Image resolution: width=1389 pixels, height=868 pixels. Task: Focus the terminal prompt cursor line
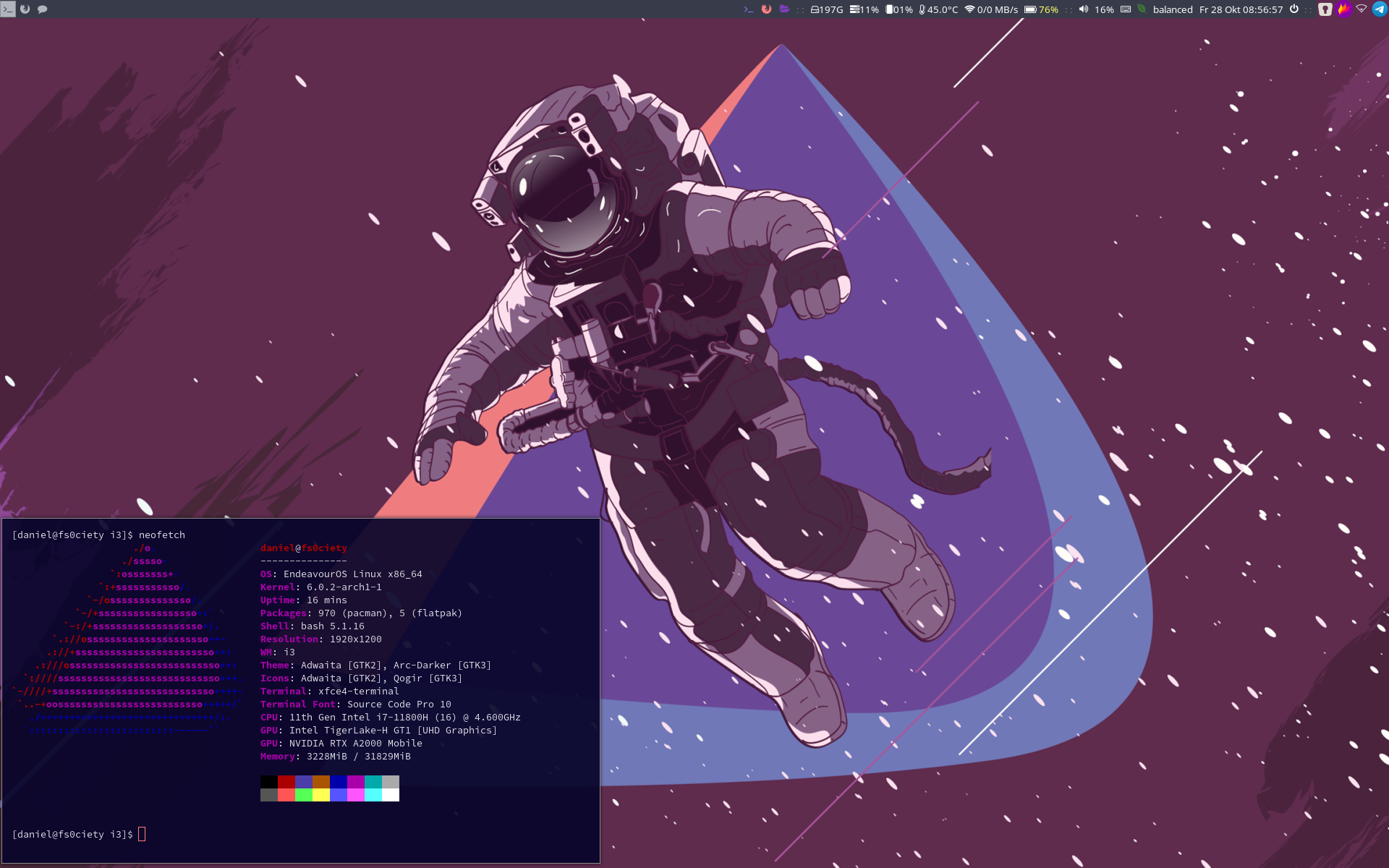[x=142, y=834]
